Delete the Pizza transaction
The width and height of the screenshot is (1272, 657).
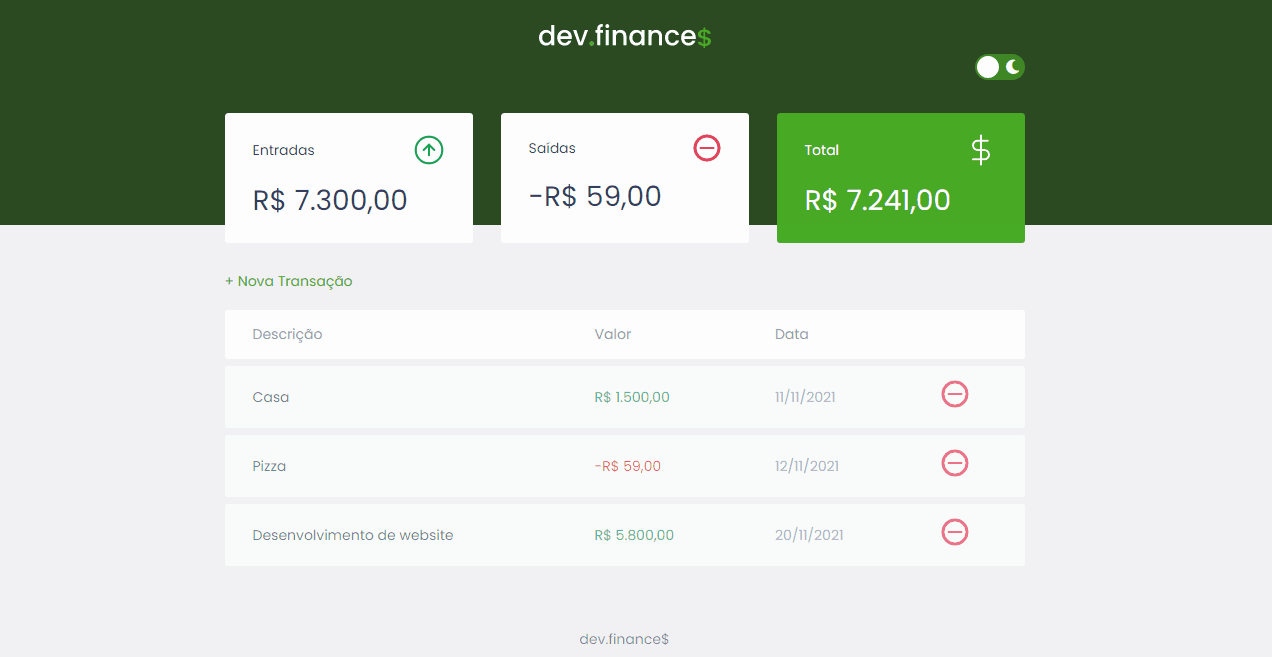coord(955,463)
